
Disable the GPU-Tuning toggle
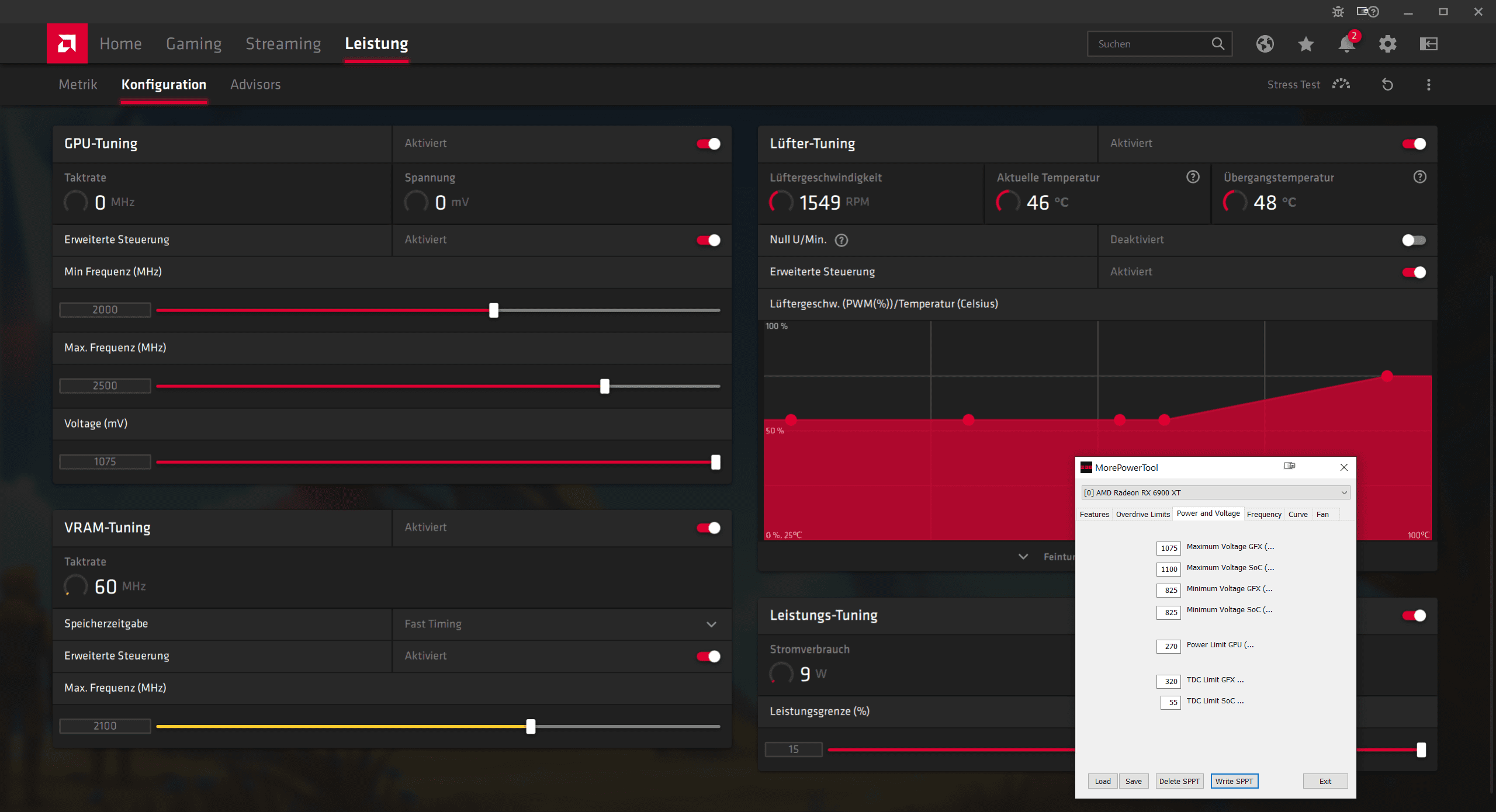coord(708,144)
